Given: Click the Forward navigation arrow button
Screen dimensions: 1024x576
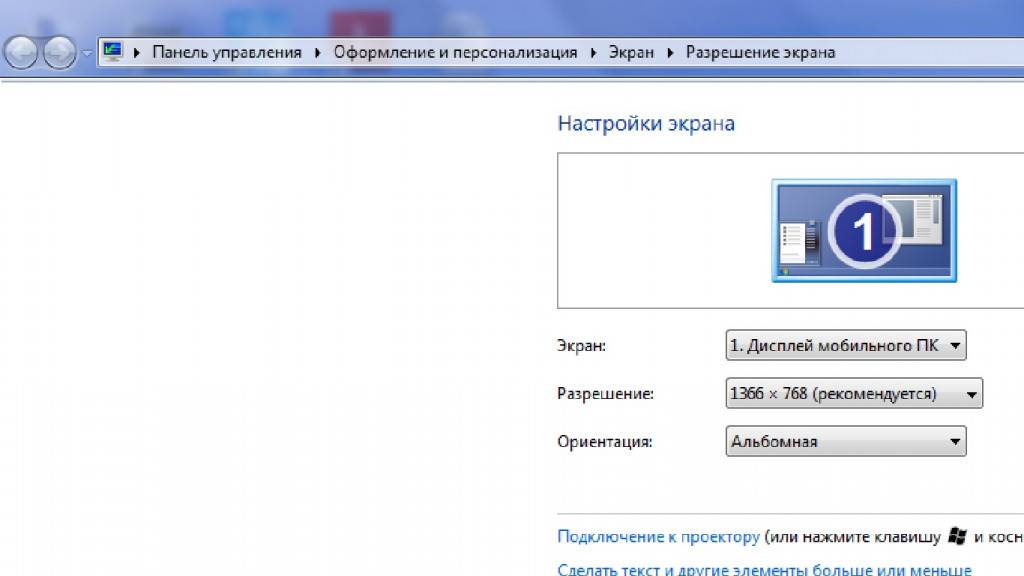Looking at the screenshot, I should pyautogui.click(x=59, y=52).
